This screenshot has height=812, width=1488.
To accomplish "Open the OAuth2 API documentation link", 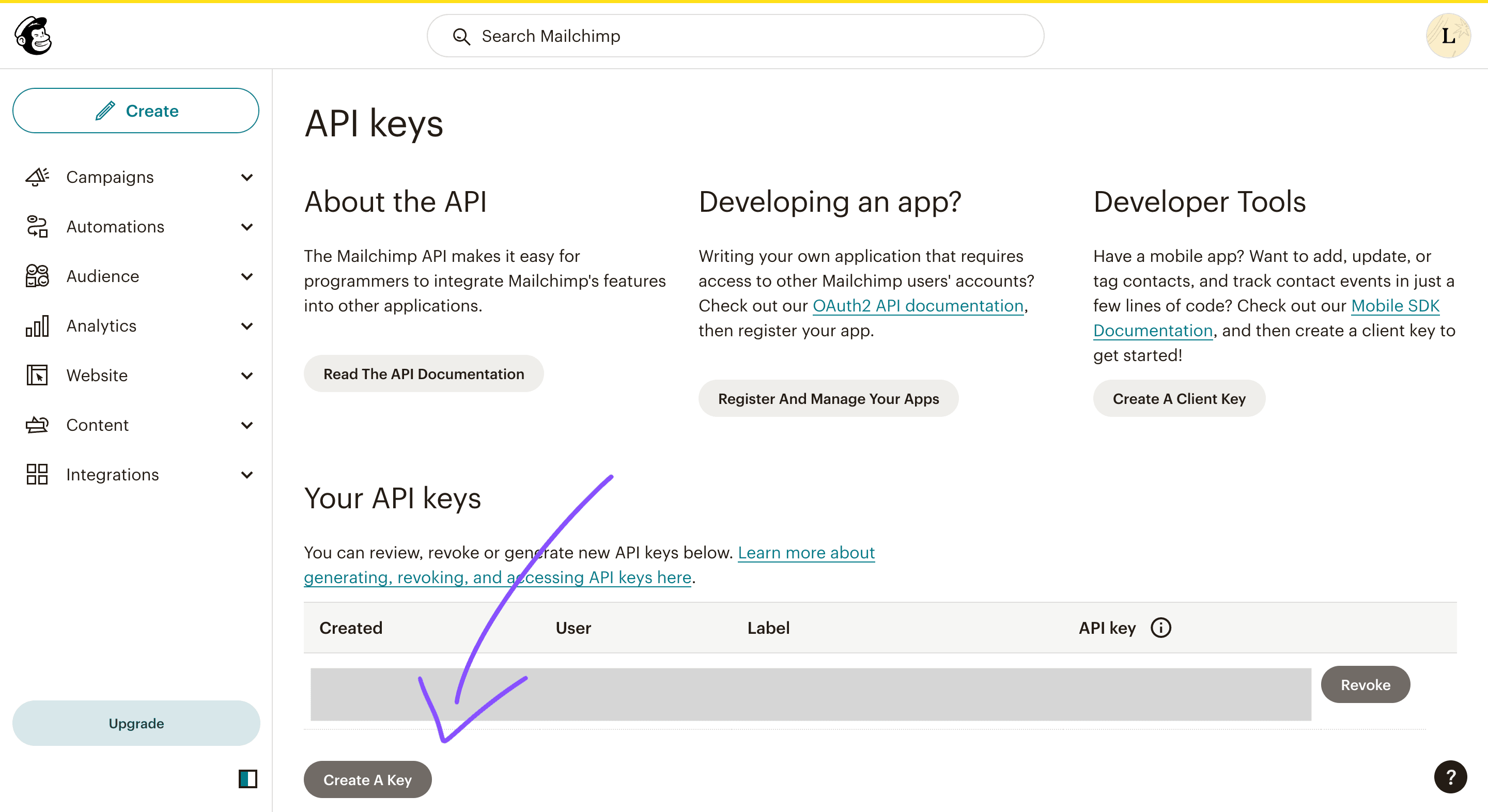I will (918, 306).
